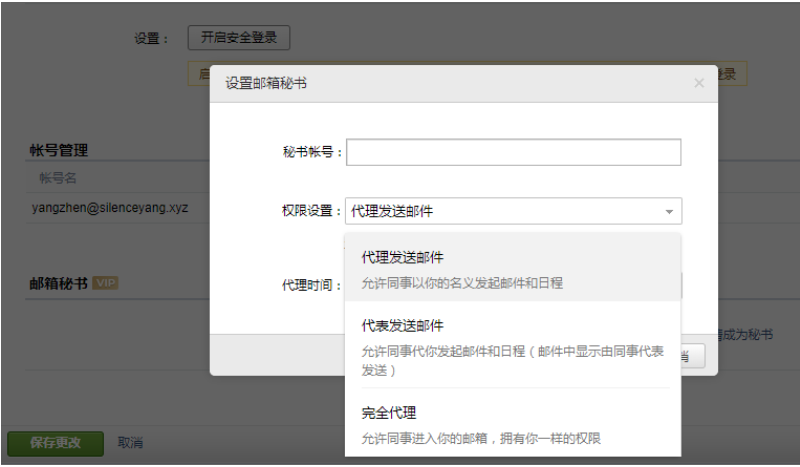
Task: Click the 帐号管理 section heading
Action: click(x=58, y=151)
